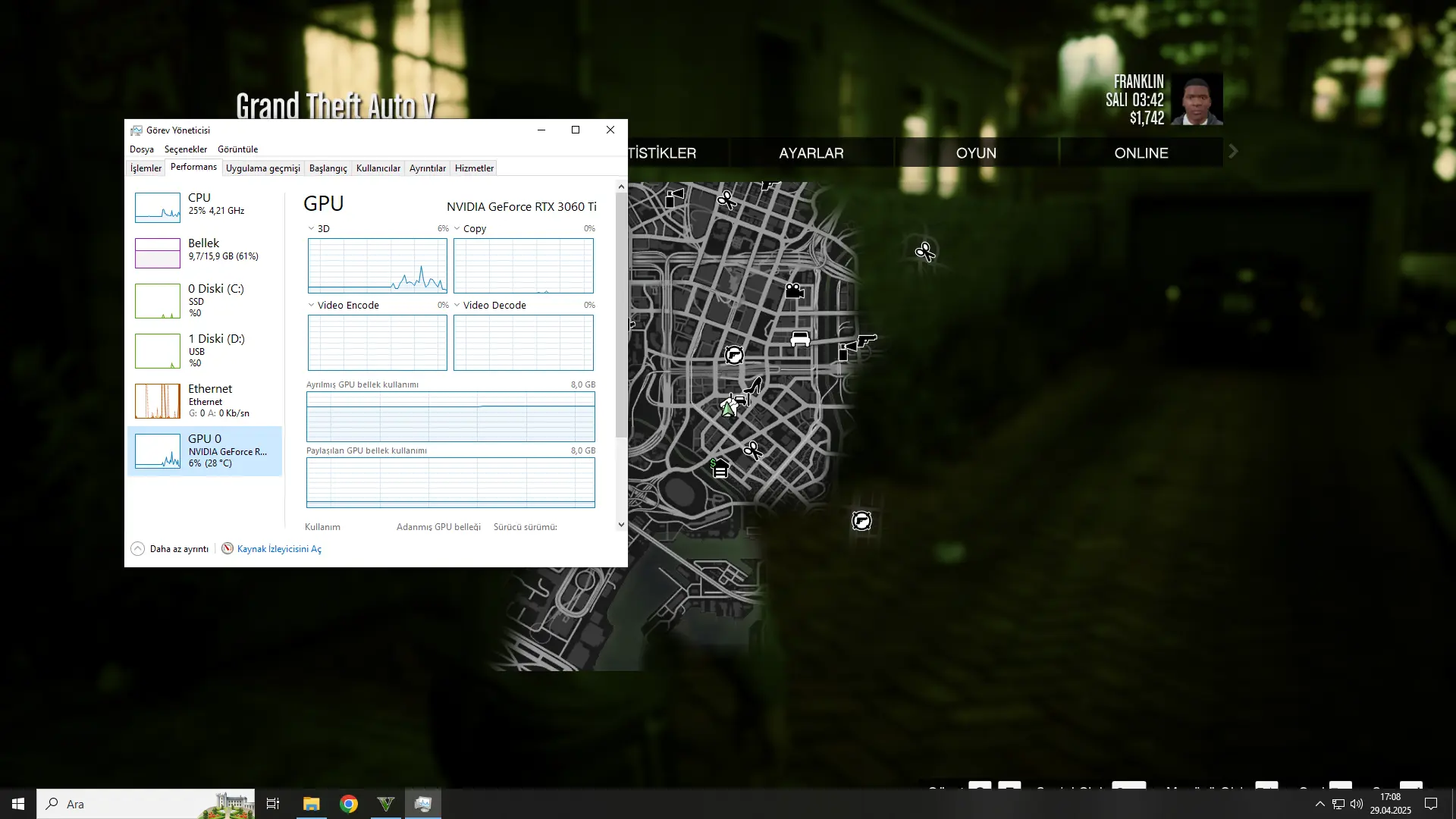The width and height of the screenshot is (1456, 819).
Task: Switch to GTA V taskbar icon
Action: 386,804
